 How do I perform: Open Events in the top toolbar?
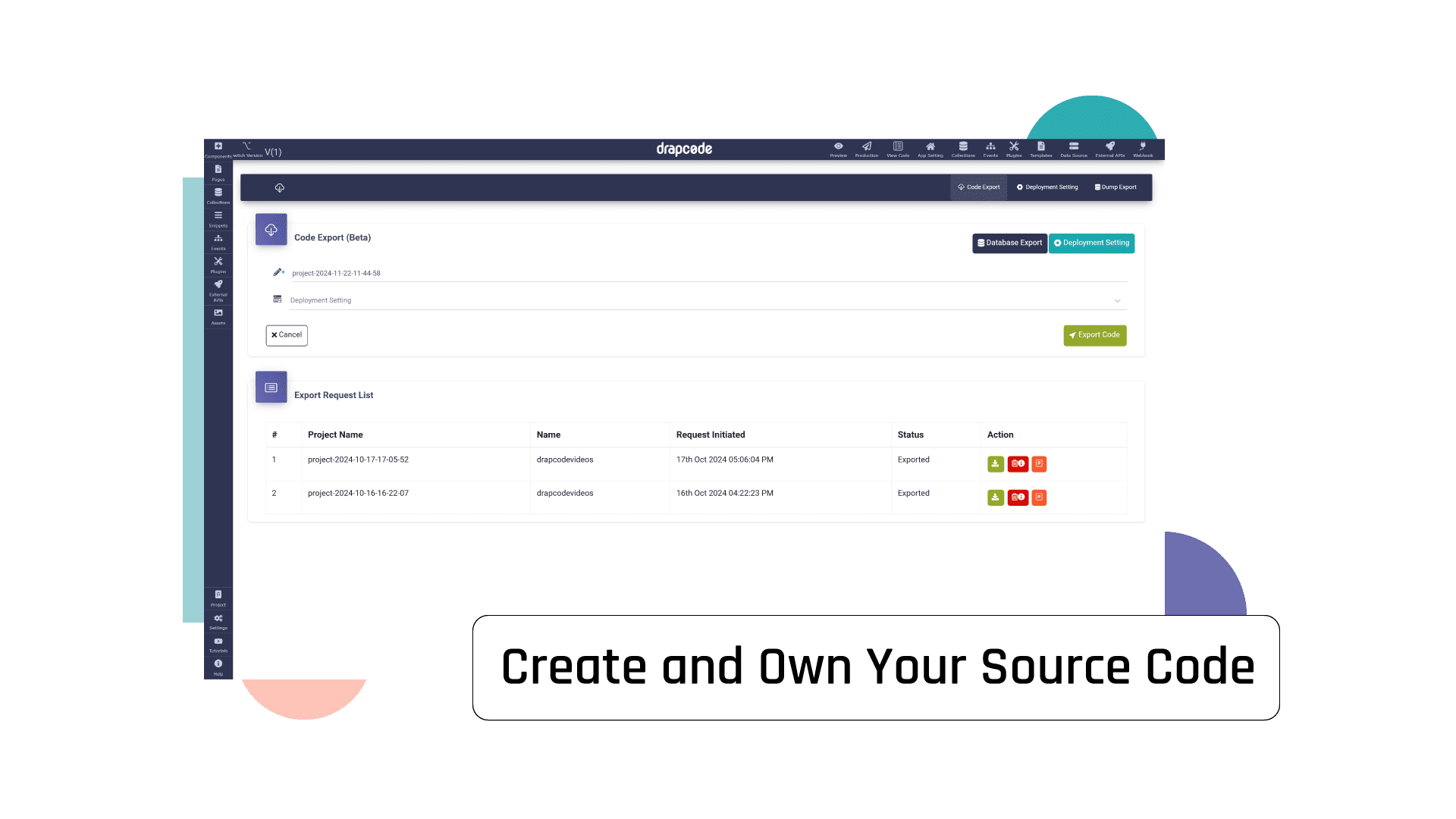point(990,149)
